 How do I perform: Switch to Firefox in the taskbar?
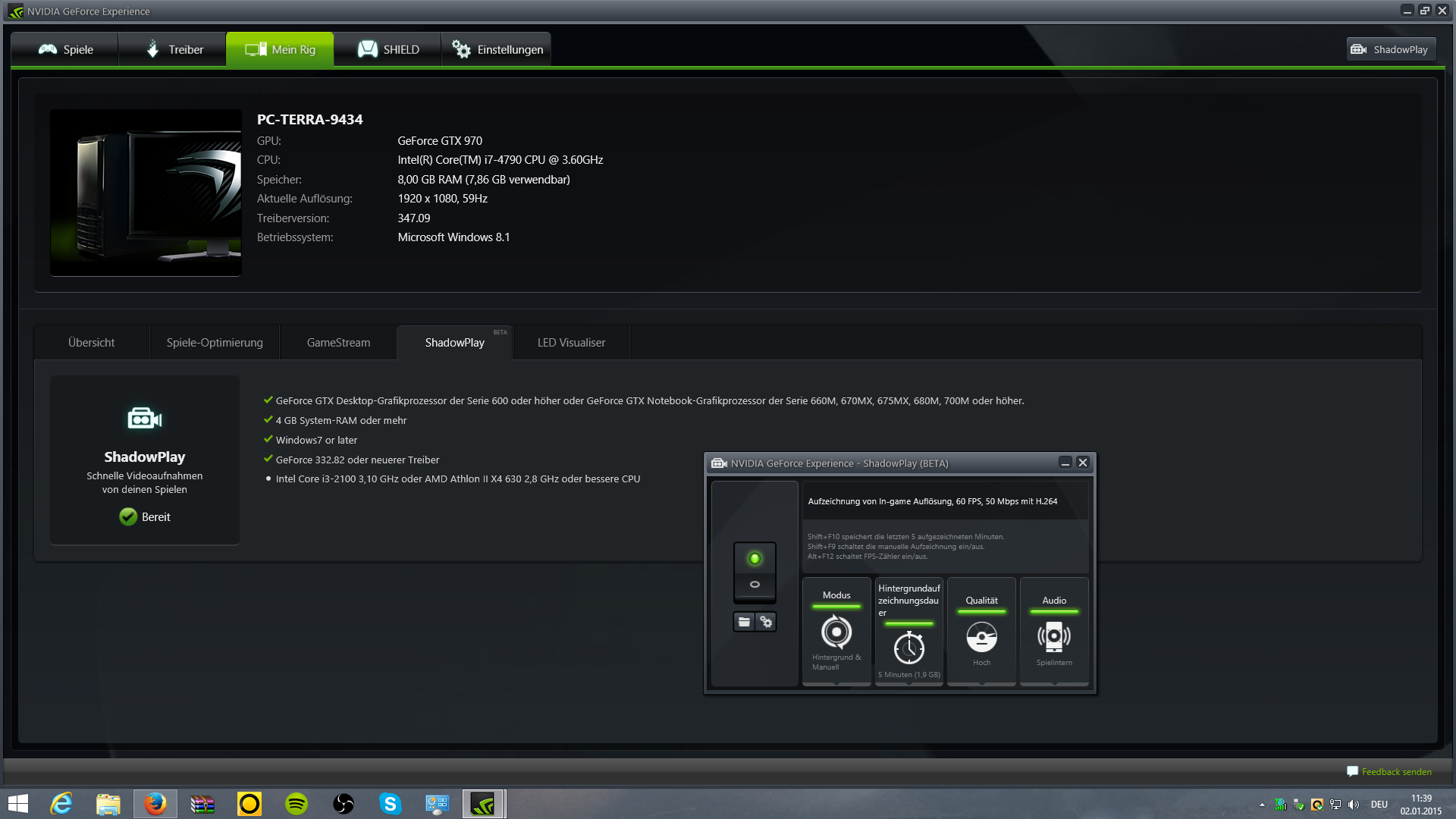tap(155, 804)
